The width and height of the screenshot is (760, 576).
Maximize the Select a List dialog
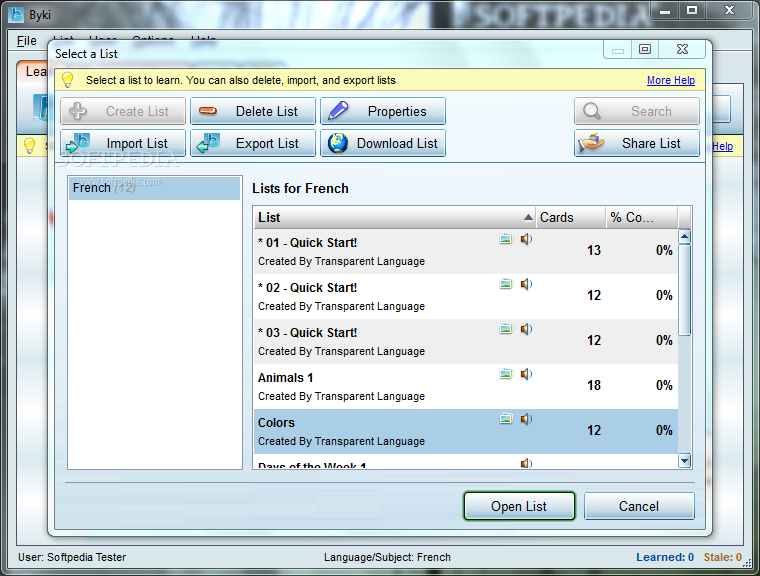click(645, 49)
